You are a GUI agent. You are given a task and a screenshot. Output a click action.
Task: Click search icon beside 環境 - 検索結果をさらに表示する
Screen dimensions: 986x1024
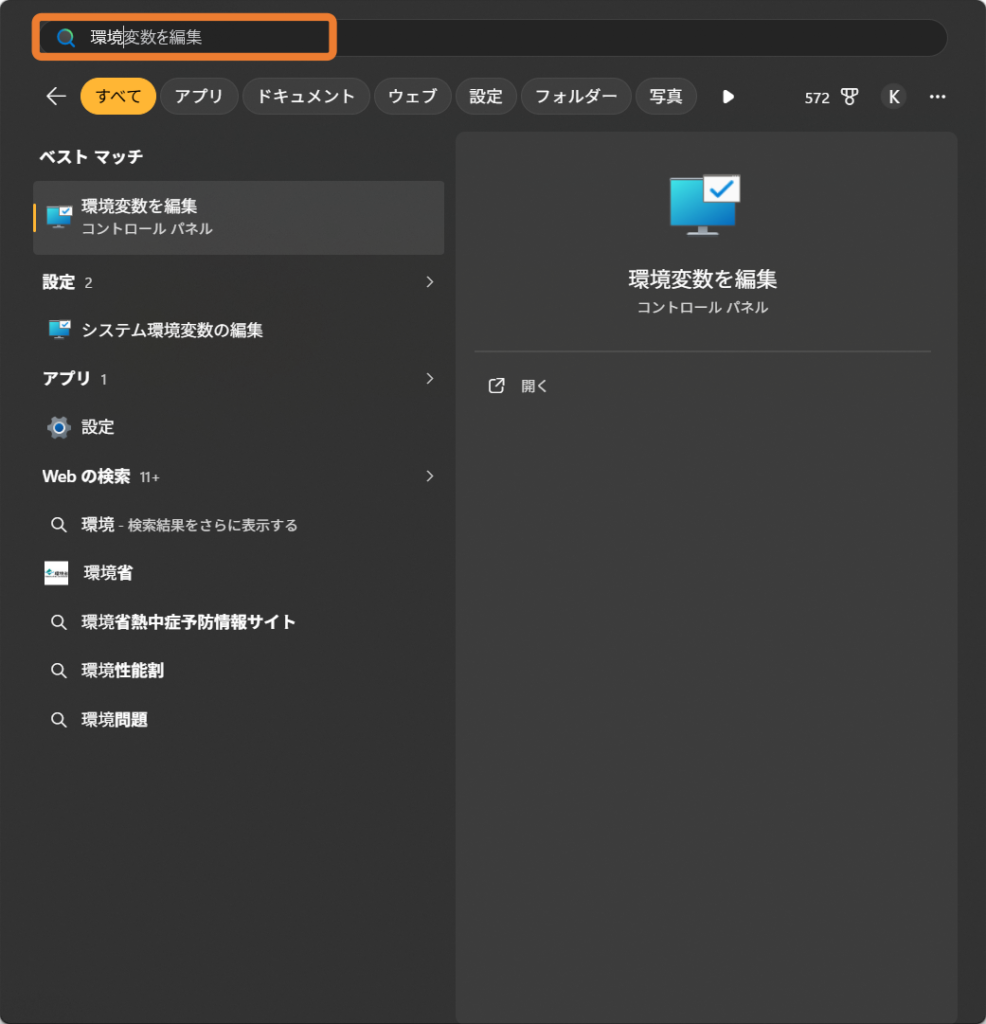pos(59,525)
